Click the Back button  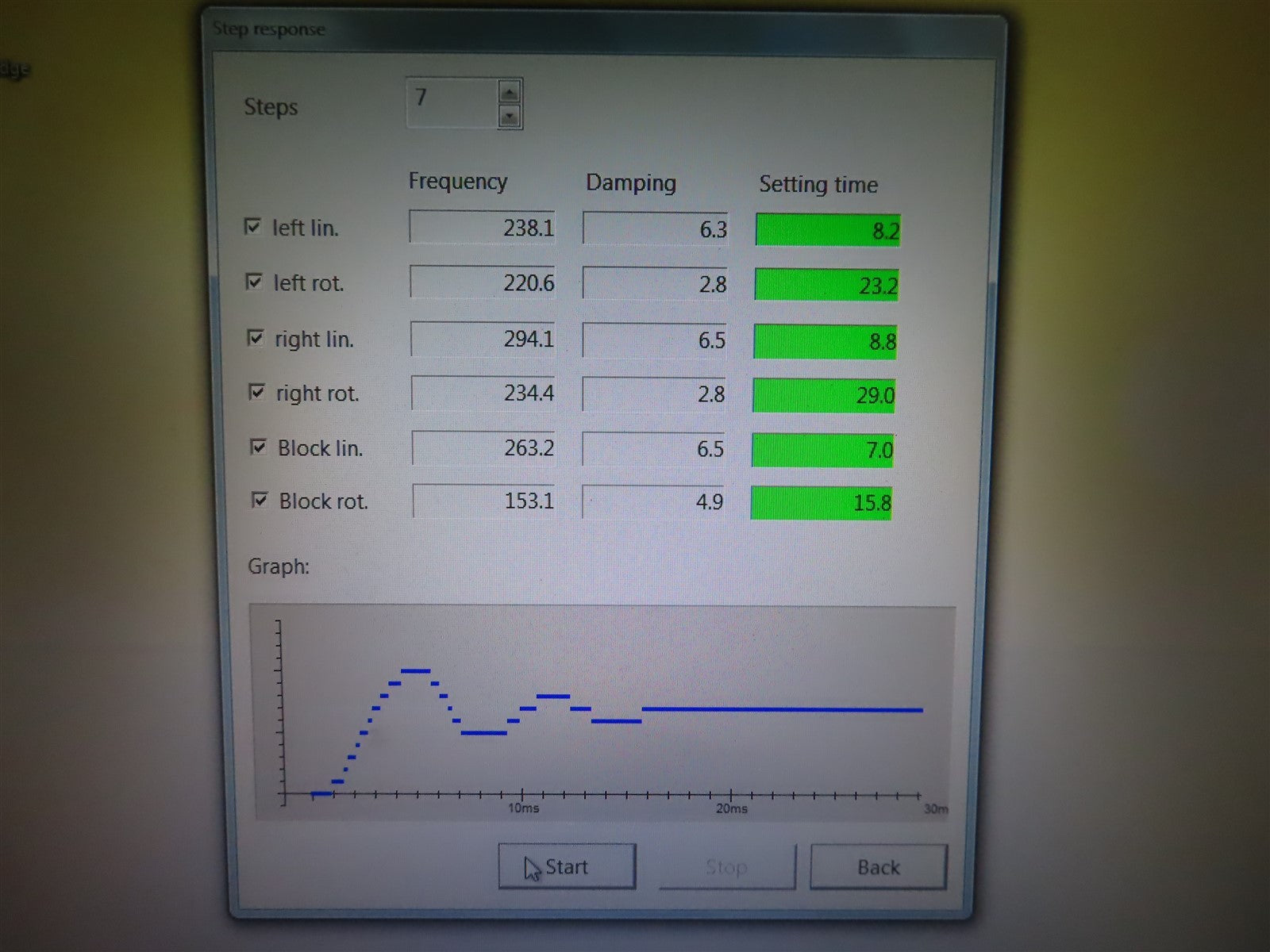[878, 866]
